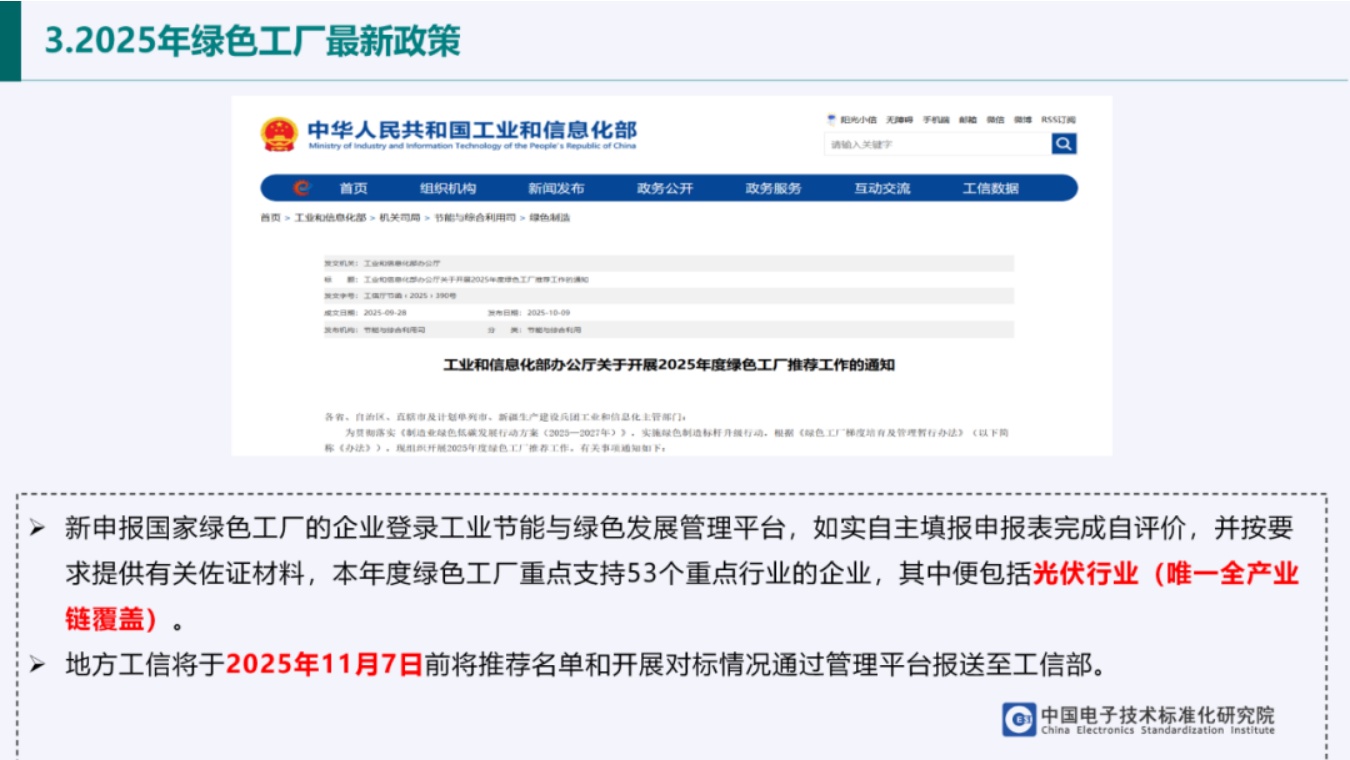
Task: Click 工业和信息化部 in the breadcrumb trail
Action: pyautogui.click(x=330, y=217)
